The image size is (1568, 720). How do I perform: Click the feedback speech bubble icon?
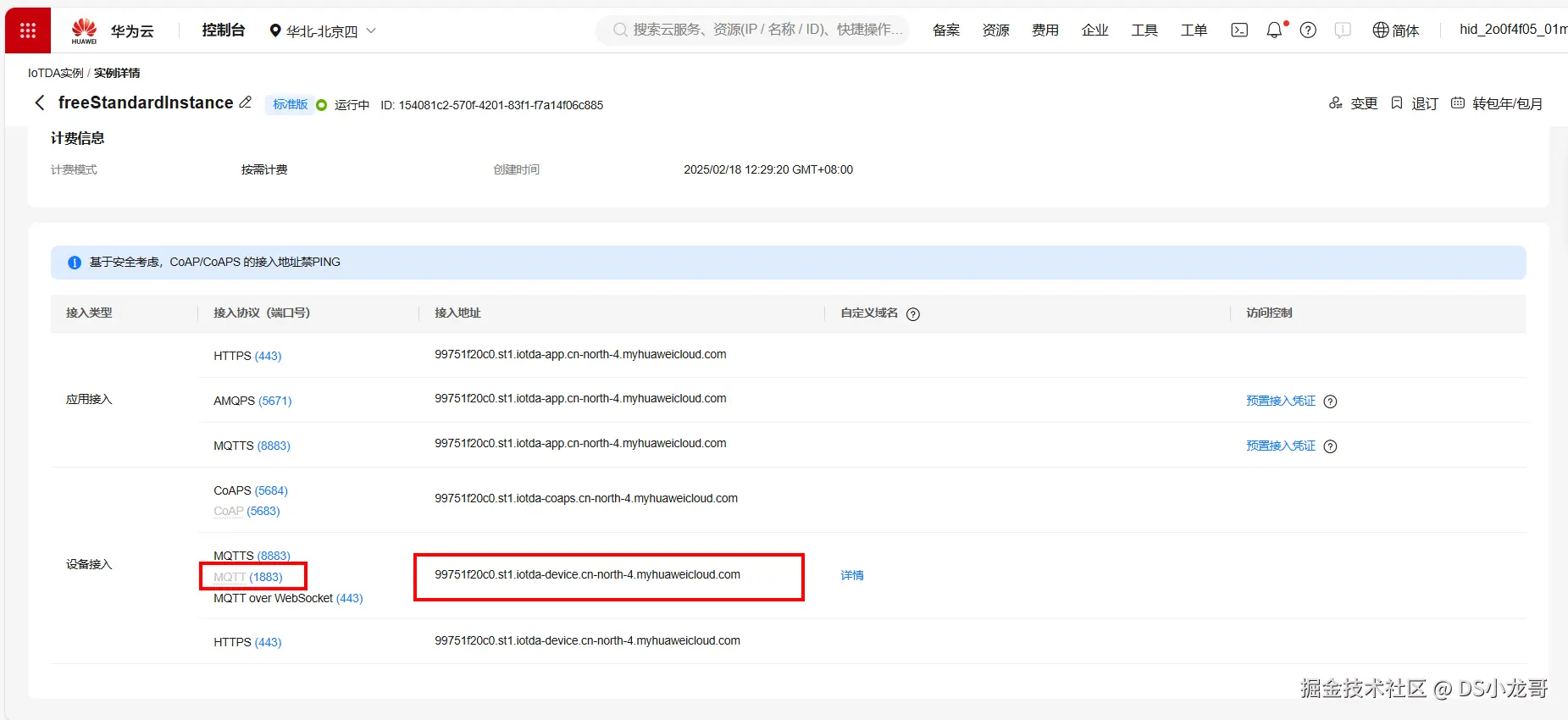tap(1343, 30)
